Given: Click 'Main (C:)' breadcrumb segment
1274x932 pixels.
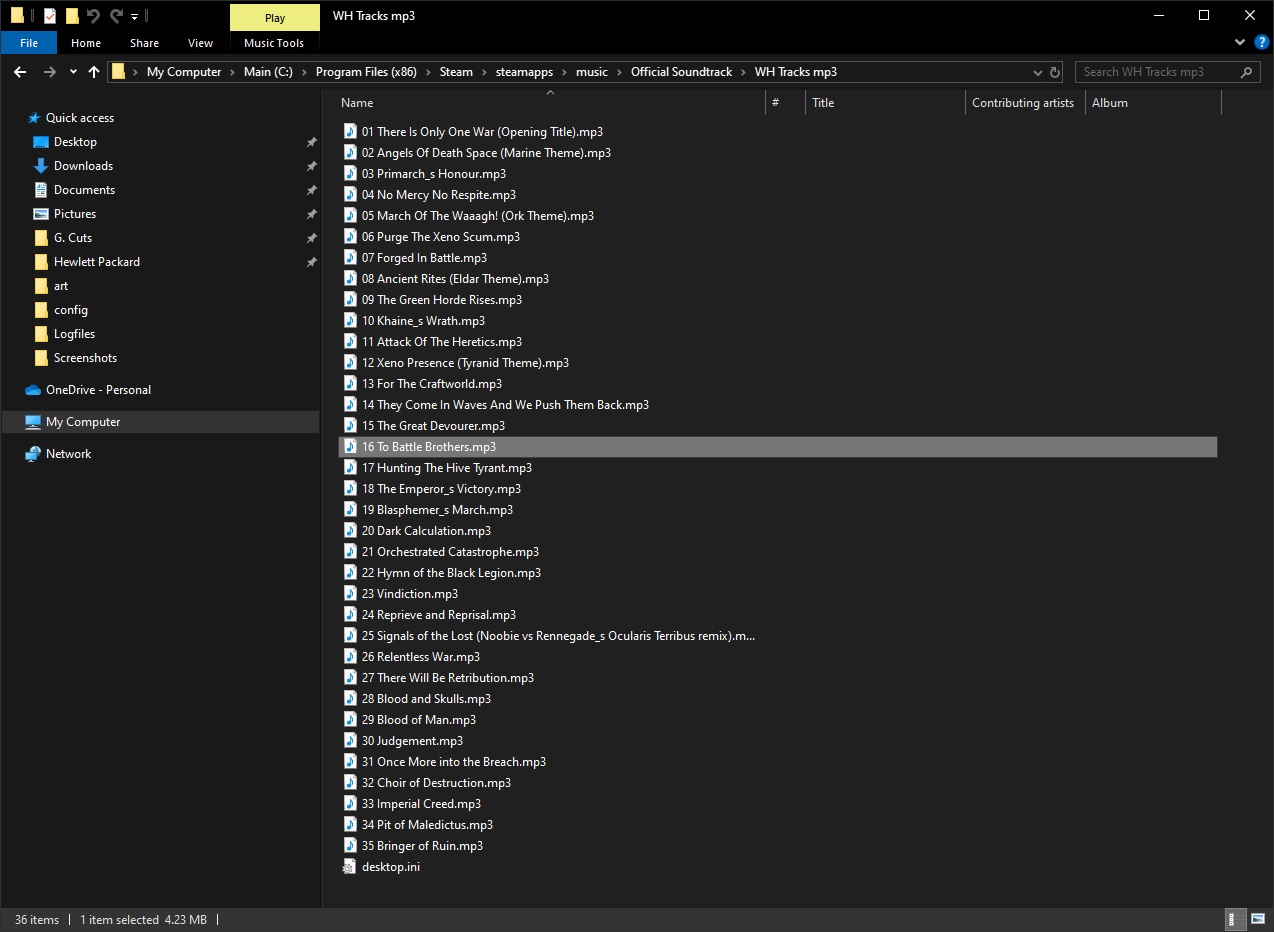Looking at the screenshot, I should click(268, 72).
